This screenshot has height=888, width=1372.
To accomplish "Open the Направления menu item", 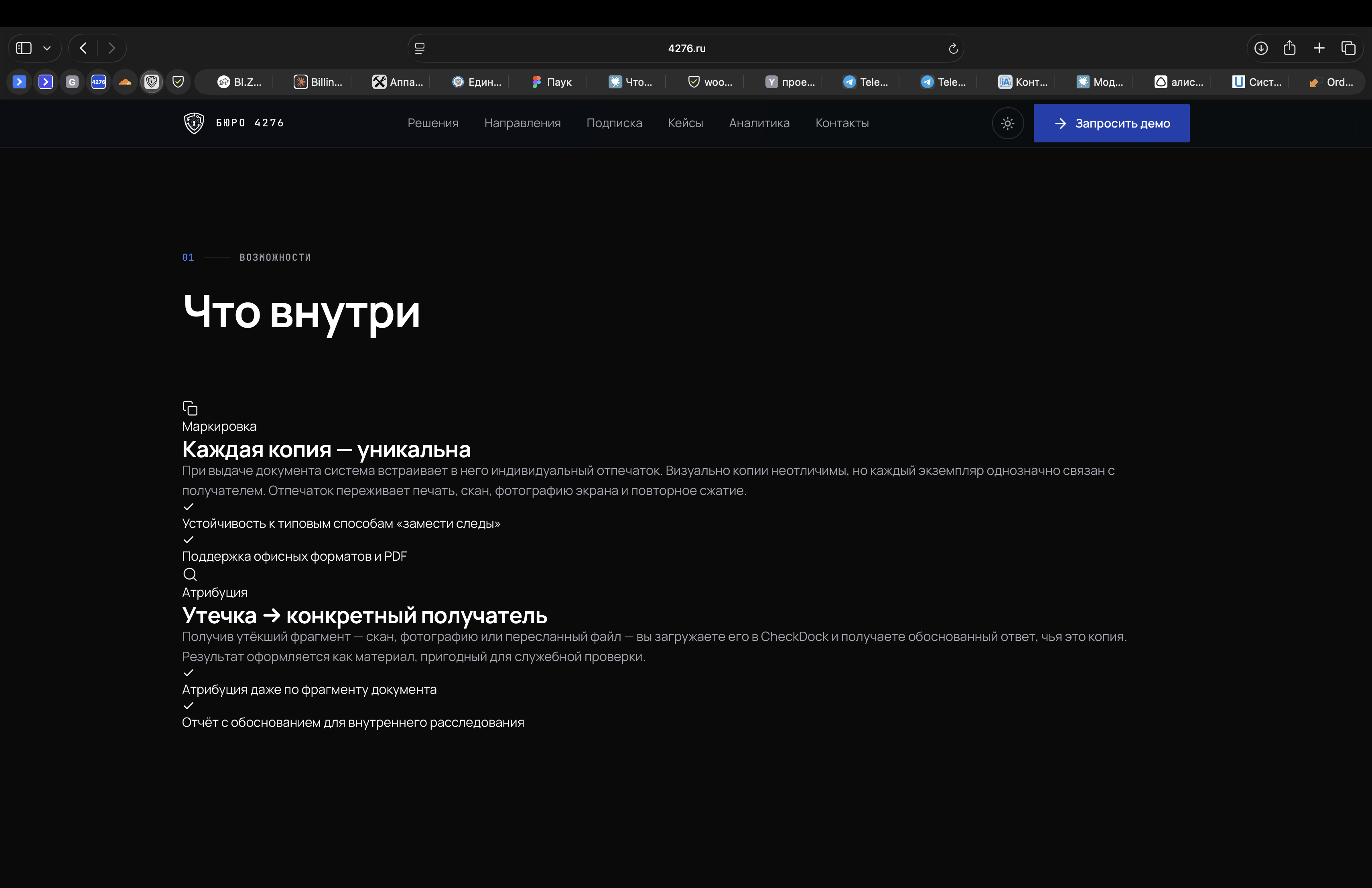I will pos(522,123).
